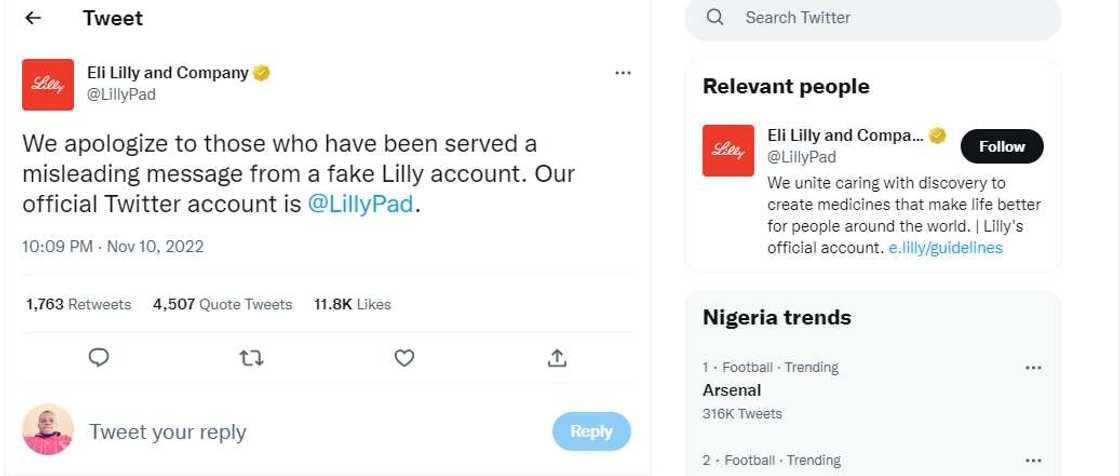The width and height of the screenshot is (1120, 476).
Task: Click the Eli Lilly tweet author avatar
Action: [46, 85]
